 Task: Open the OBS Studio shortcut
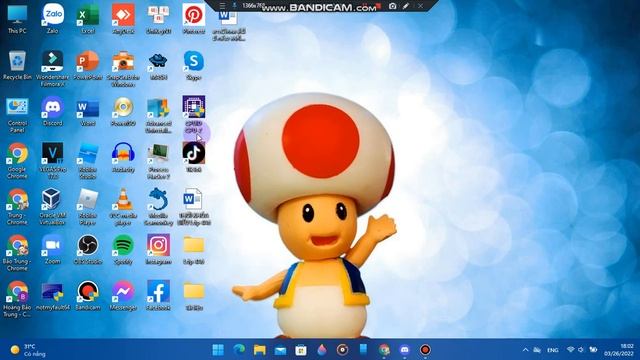click(88, 250)
